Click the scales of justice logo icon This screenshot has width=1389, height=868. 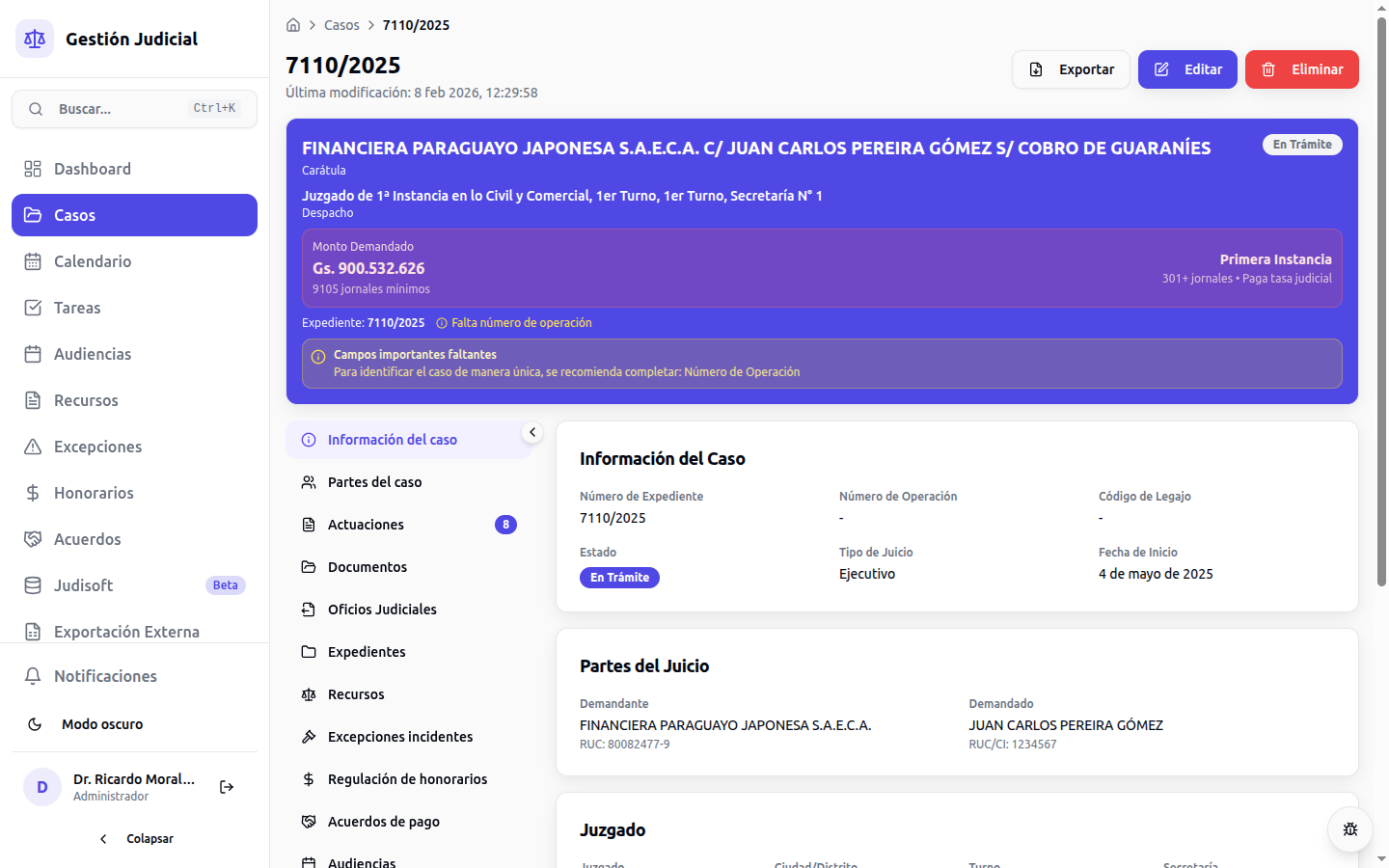[35, 39]
